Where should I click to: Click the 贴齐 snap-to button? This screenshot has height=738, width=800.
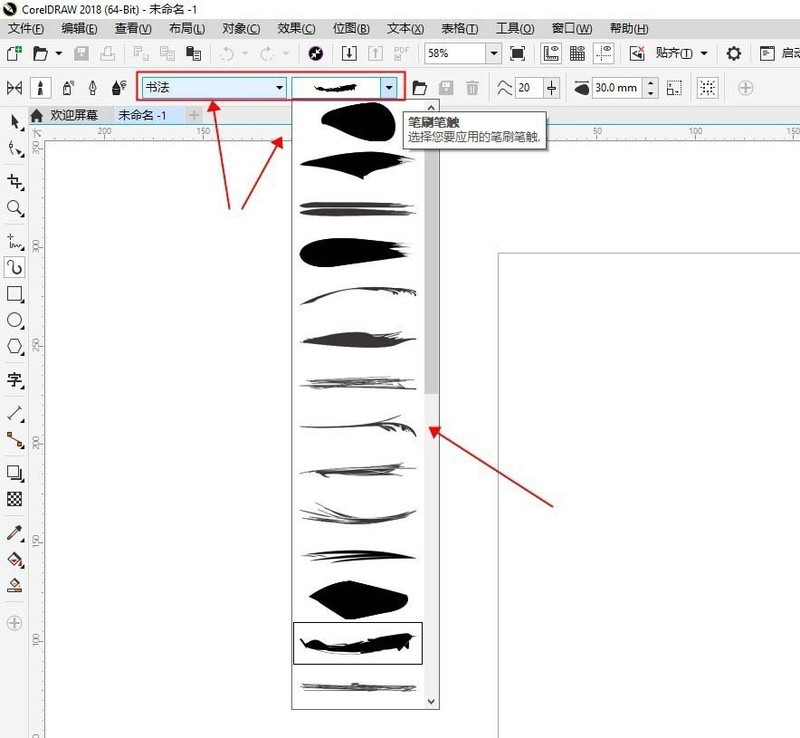click(674, 53)
